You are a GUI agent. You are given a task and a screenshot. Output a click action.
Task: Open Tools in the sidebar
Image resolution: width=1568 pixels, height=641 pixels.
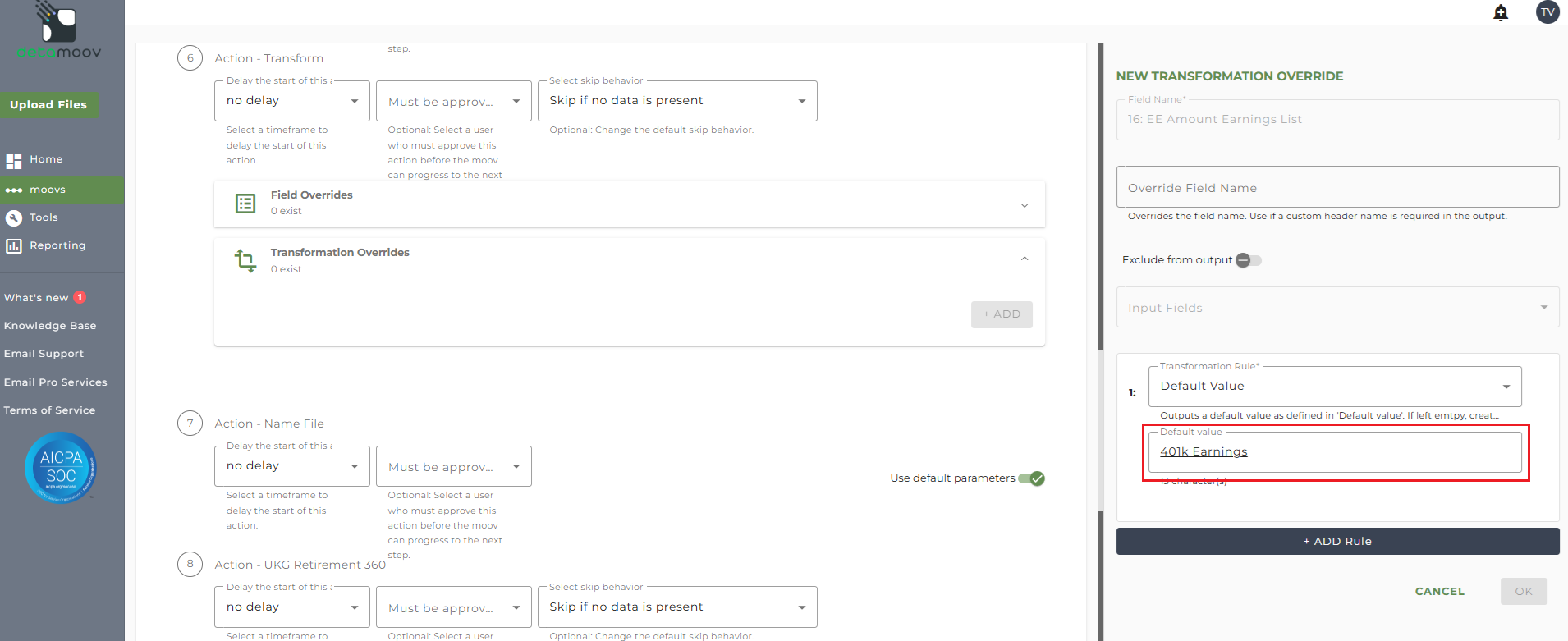pyautogui.click(x=44, y=217)
